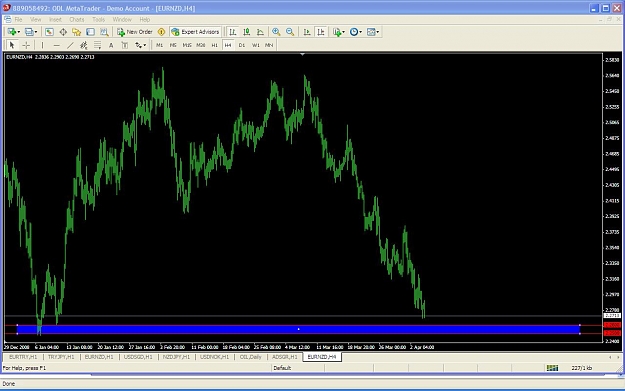625x391 pixels.
Task: Open the Tools menu
Action: [98, 19]
